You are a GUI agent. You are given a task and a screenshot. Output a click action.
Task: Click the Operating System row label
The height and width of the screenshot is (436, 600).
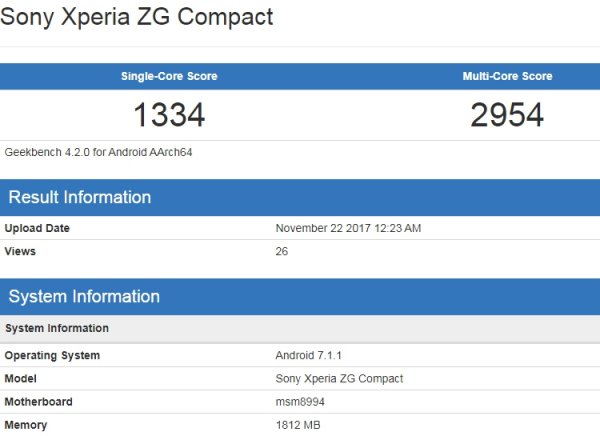[x=53, y=355]
